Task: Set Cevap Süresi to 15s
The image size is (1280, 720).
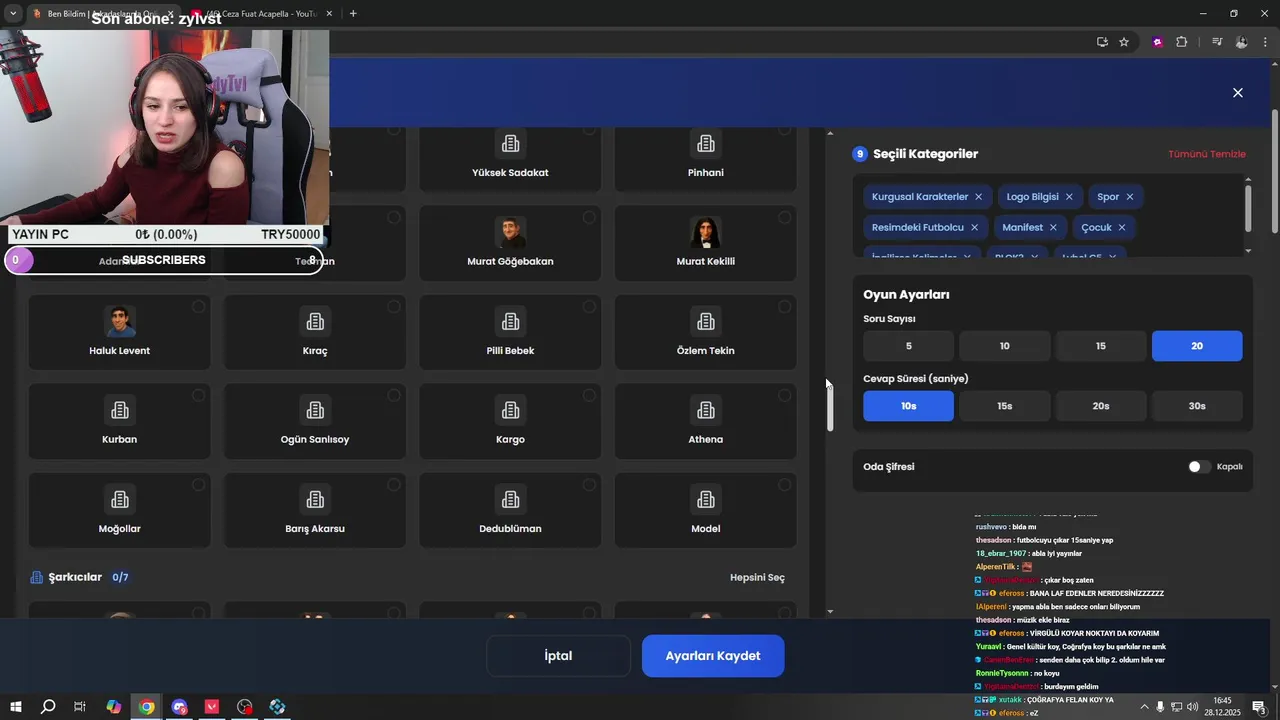Action: click(1005, 406)
